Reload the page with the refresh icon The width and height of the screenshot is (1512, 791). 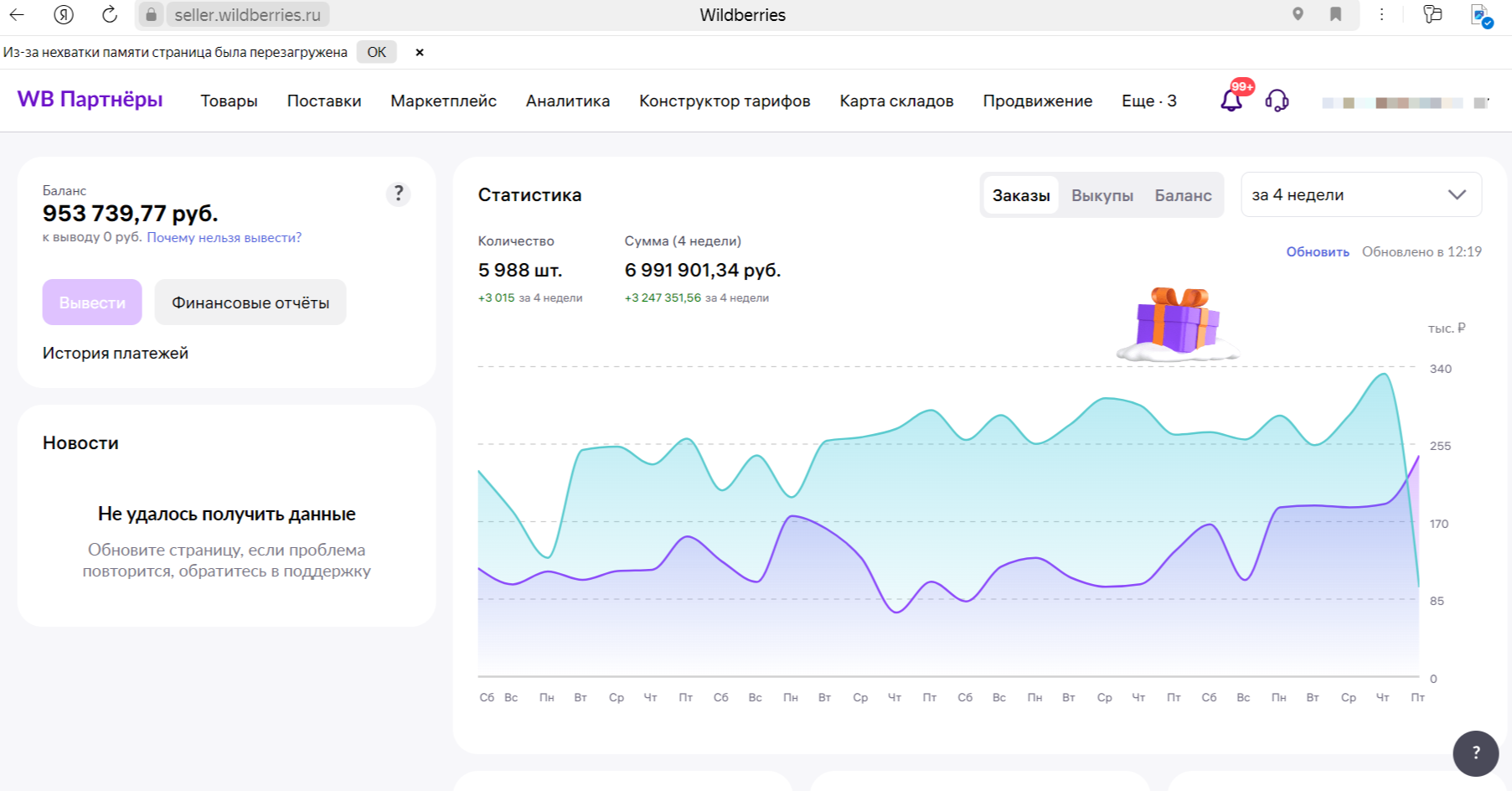[109, 14]
